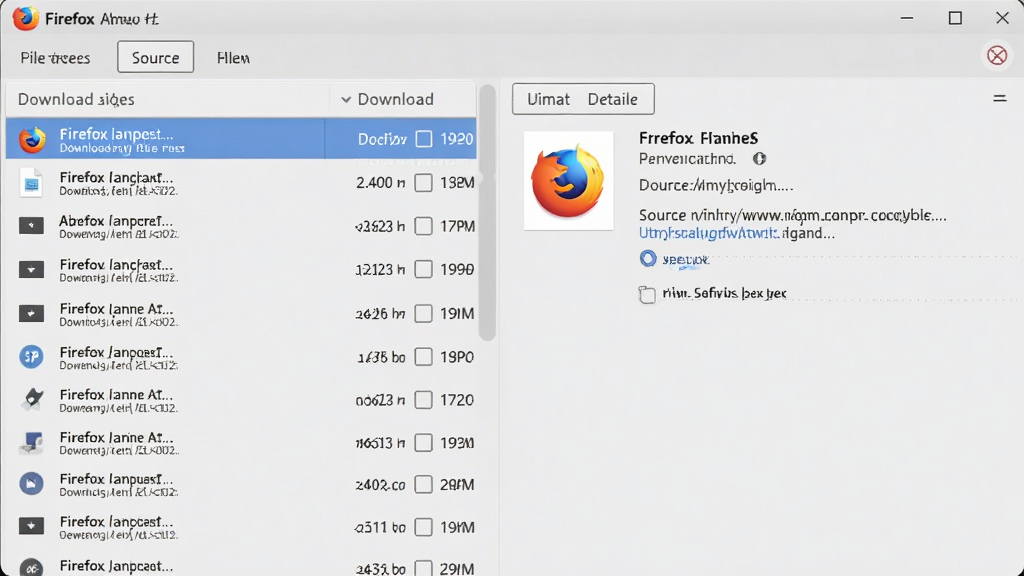Click the large Firefox logo thumbnail
Screen dimensions: 1024x576
[568, 181]
